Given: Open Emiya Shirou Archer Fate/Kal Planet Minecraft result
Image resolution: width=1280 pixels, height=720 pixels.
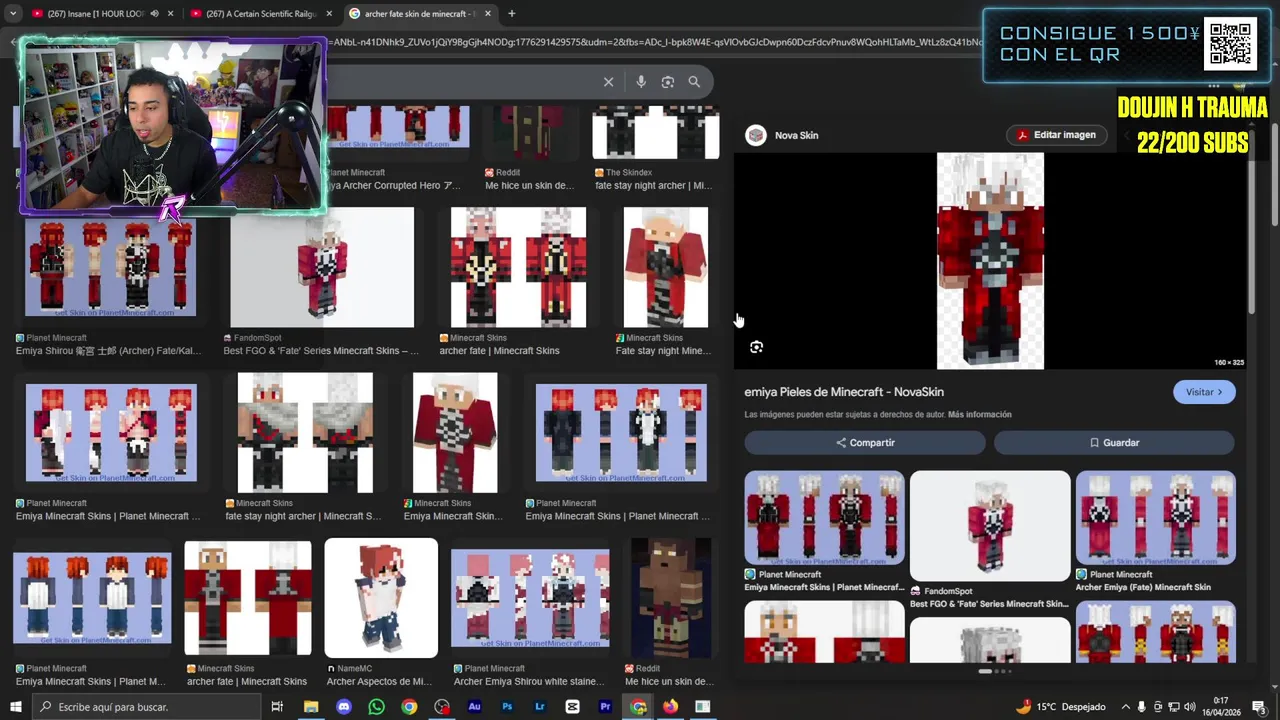Looking at the screenshot, I should (110, 268).
